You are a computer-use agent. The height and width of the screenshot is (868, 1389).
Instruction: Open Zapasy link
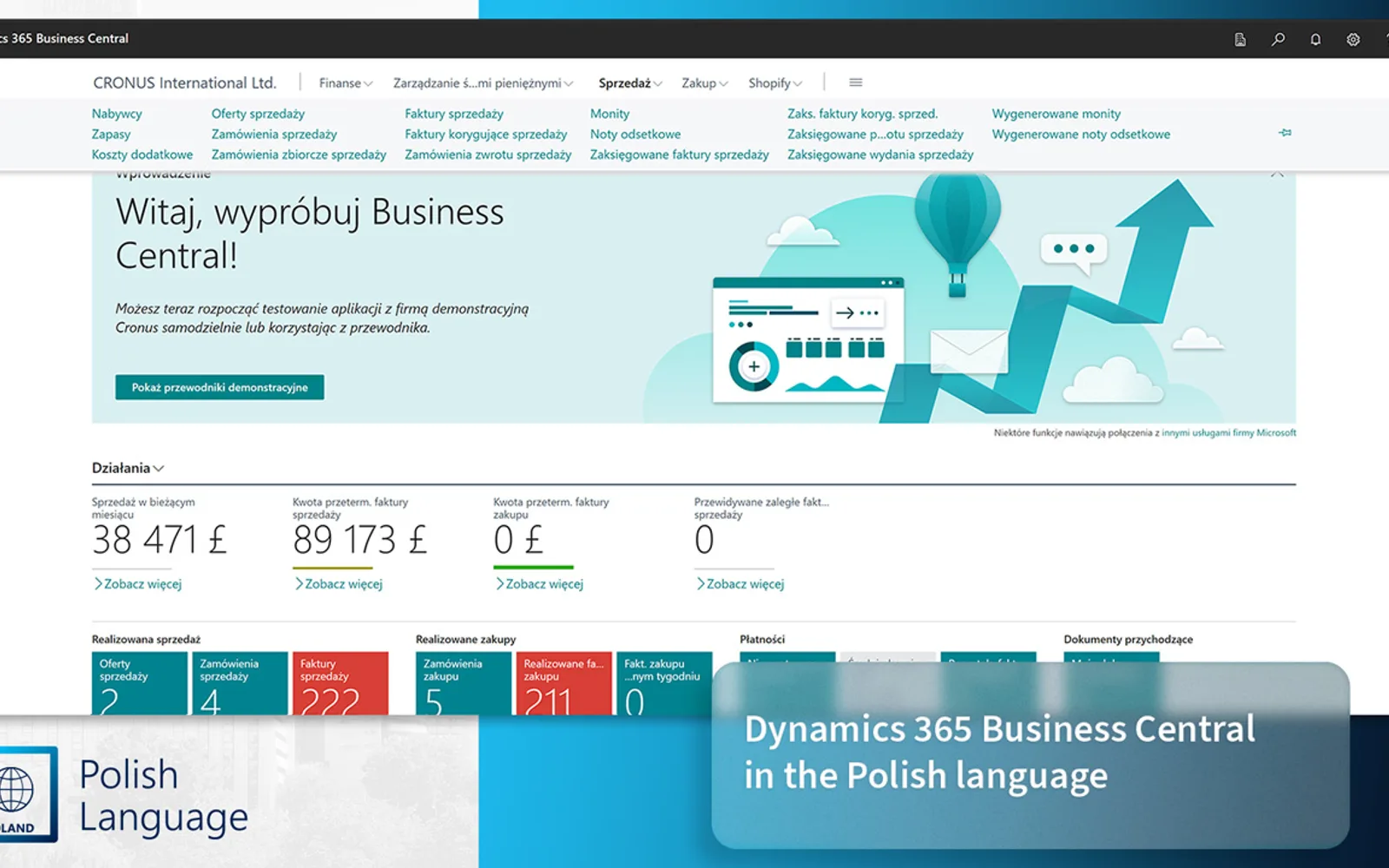pos(111,135)
